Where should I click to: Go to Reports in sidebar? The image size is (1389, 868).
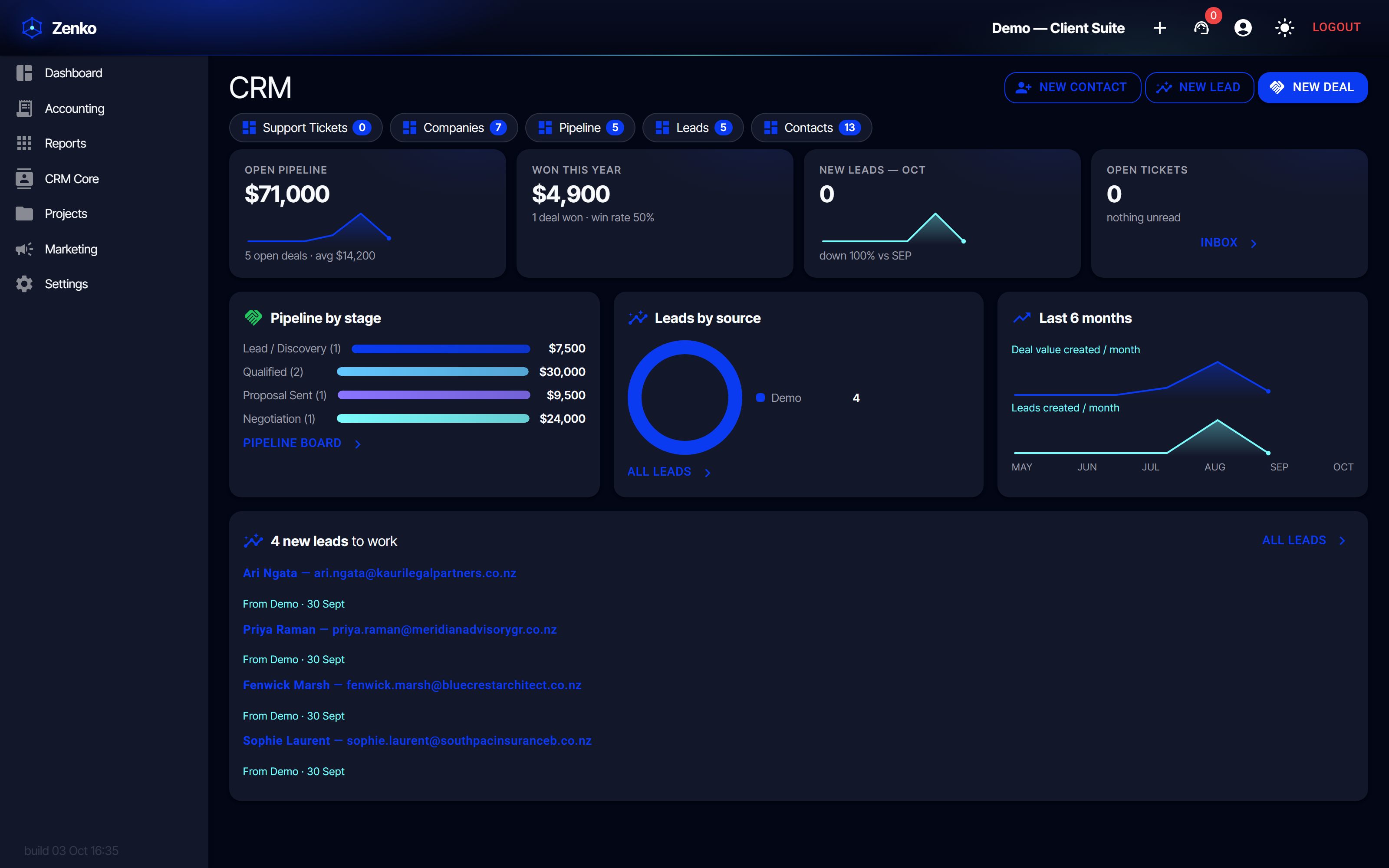(104, 144)
